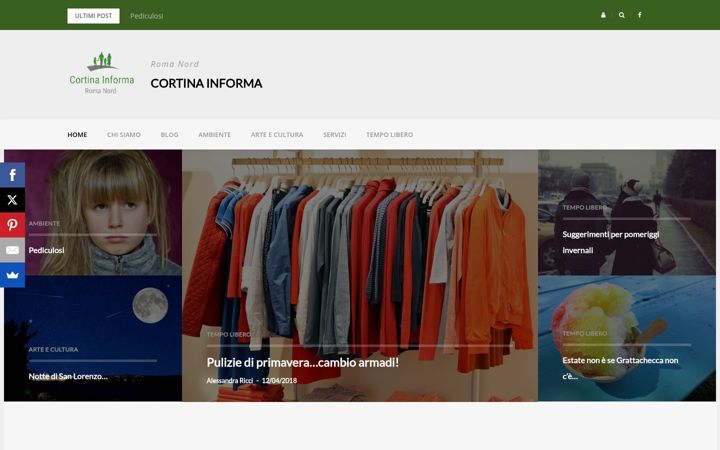Click the Cortina Informa logo

(101, 73)
